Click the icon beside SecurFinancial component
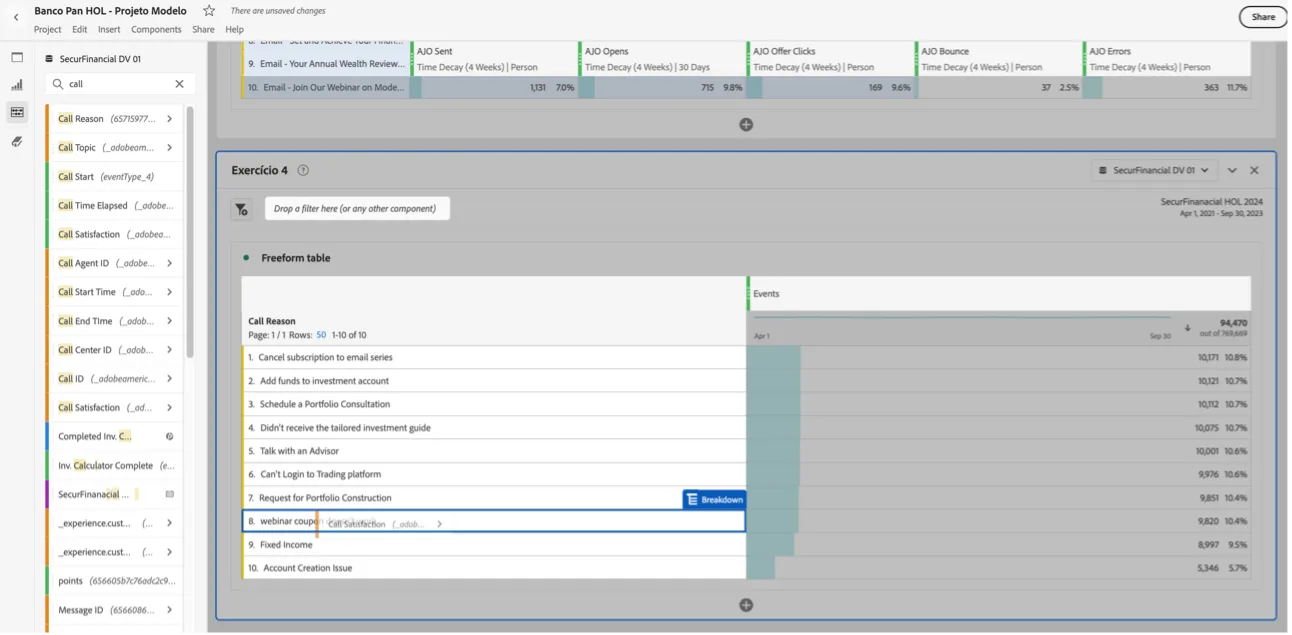The height and width of the screenshot is (635, 1292). [169, 494]
